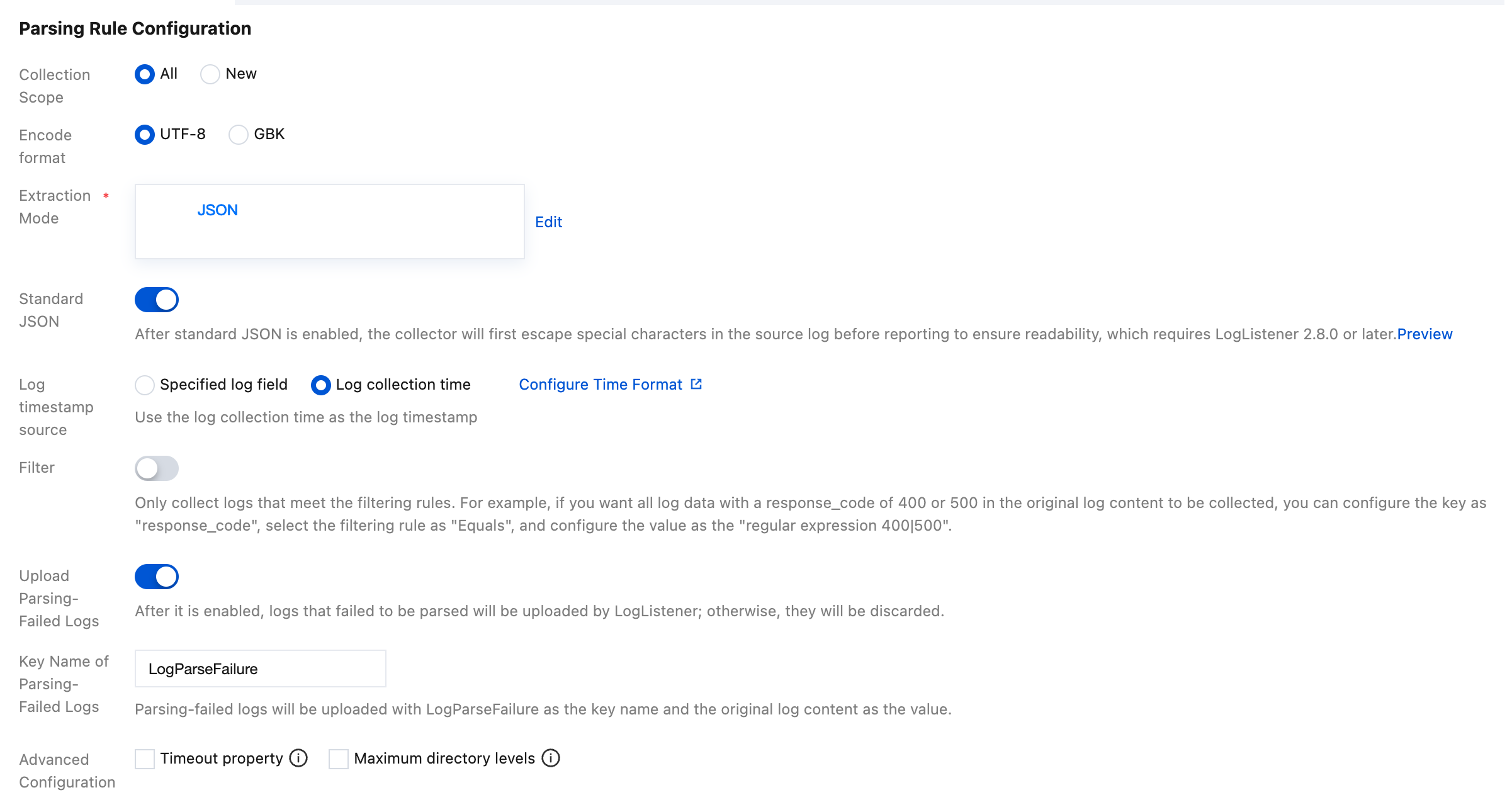Open the Configure Time Format link

click(x=601, y=385)
